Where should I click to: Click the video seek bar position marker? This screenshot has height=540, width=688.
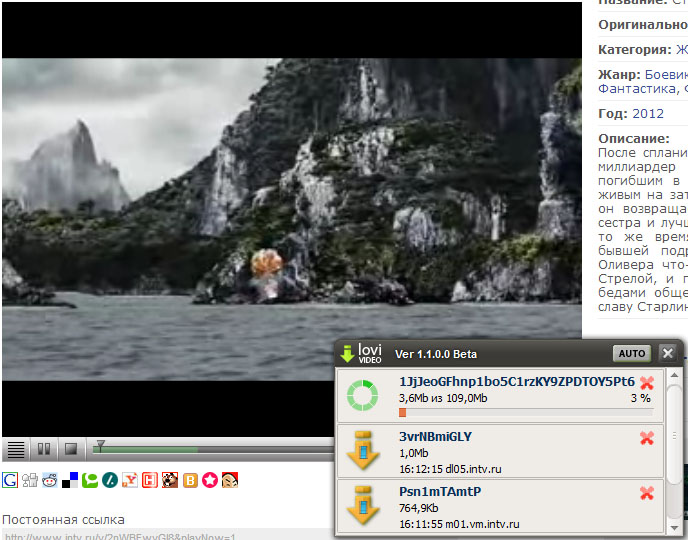click(x=100, y=446)
